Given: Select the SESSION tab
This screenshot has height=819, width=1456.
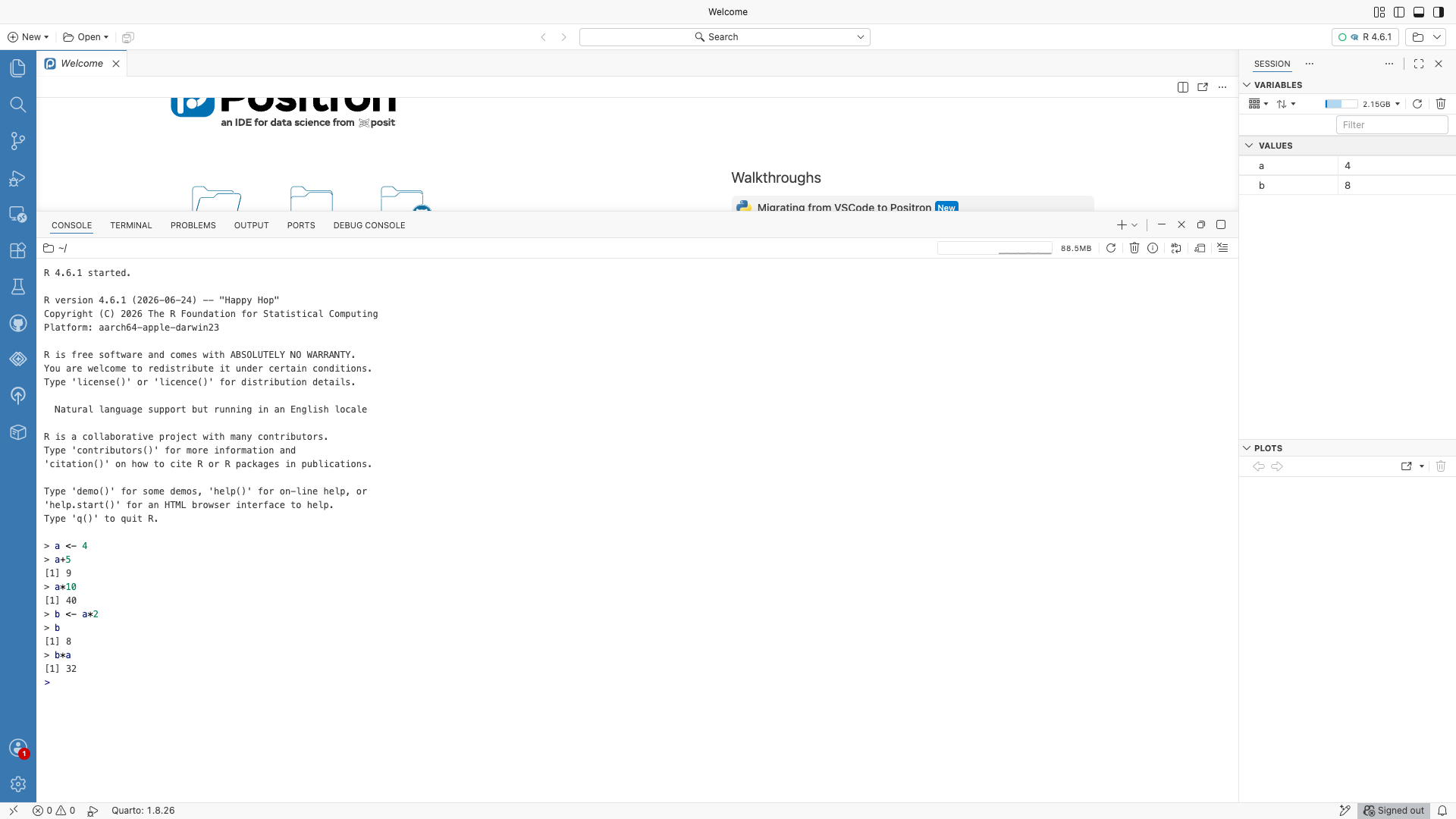Looking at the screenshot, I should (1272, 64).
